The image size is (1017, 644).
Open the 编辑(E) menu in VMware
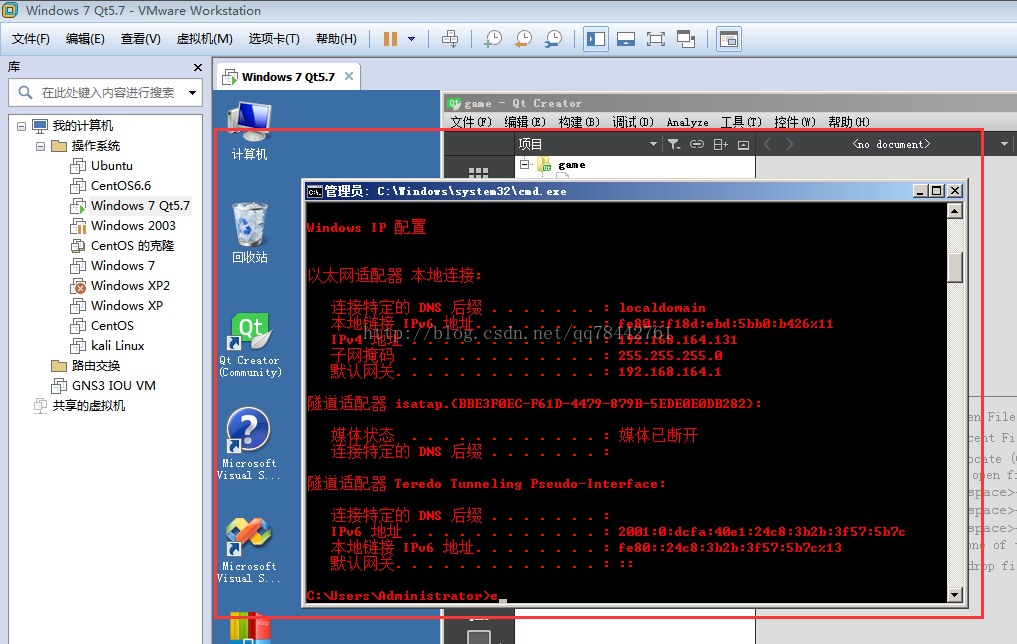pos(85,39)
